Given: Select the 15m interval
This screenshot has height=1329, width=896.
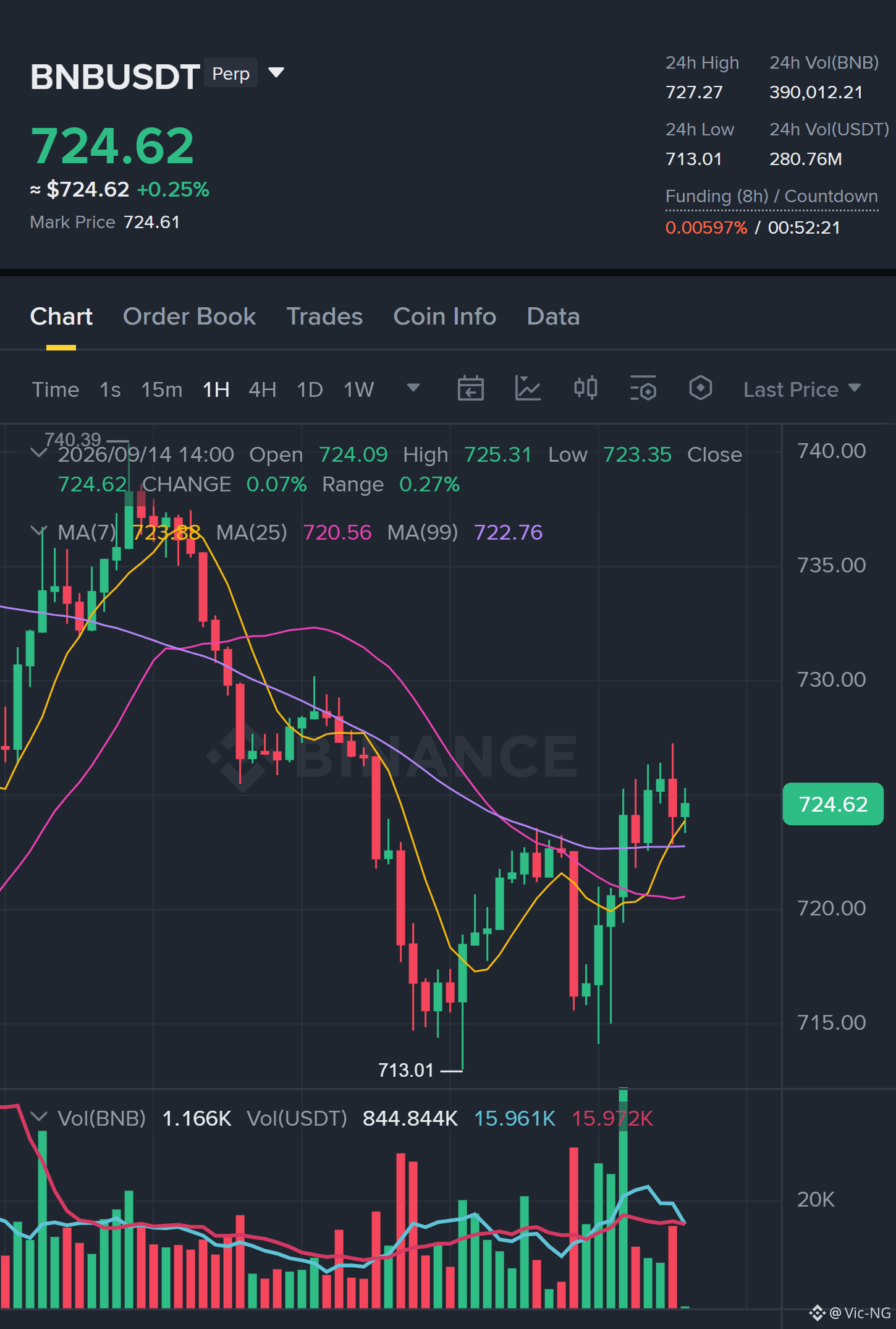Looking at the screenshot, I should (162, 389).
